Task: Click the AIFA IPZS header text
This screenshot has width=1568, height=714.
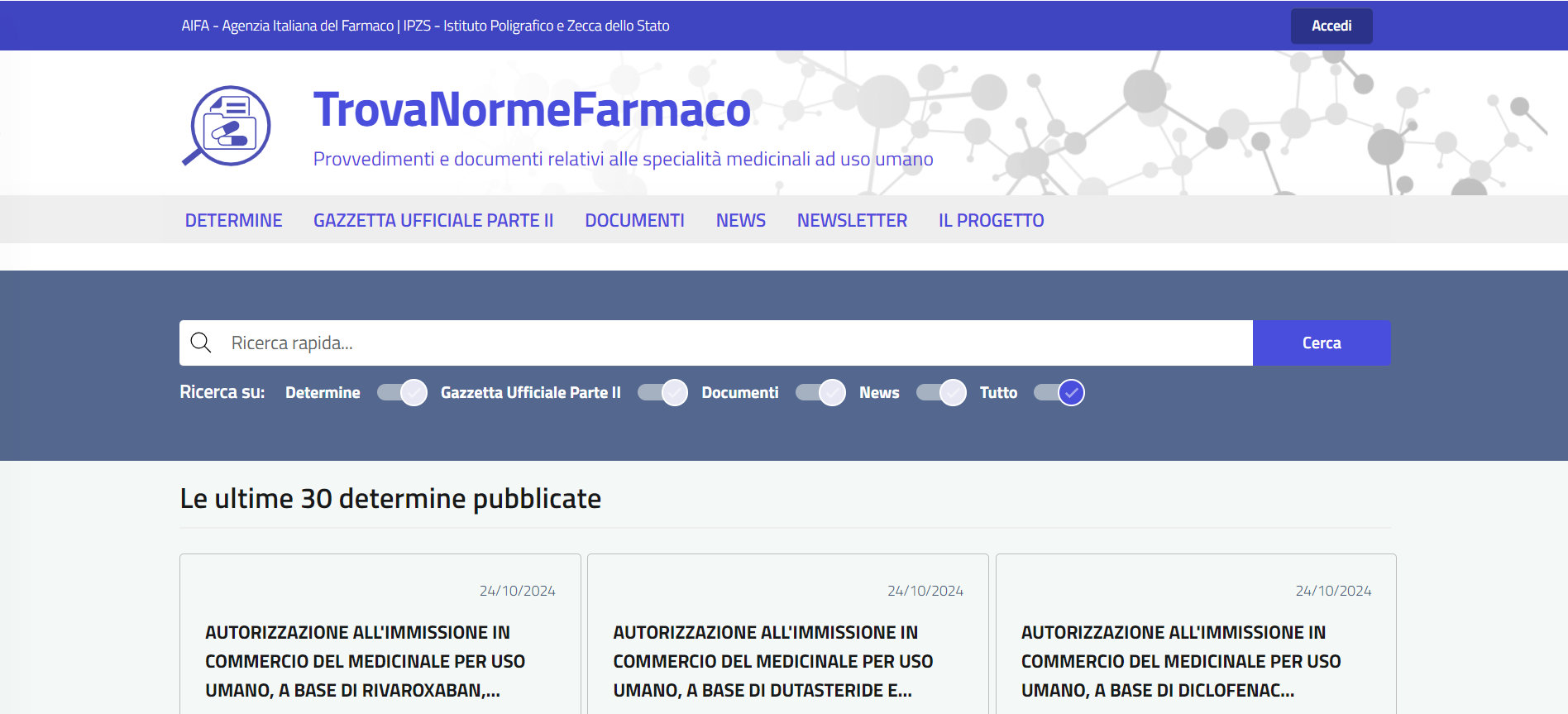Action: coord(425,26)
